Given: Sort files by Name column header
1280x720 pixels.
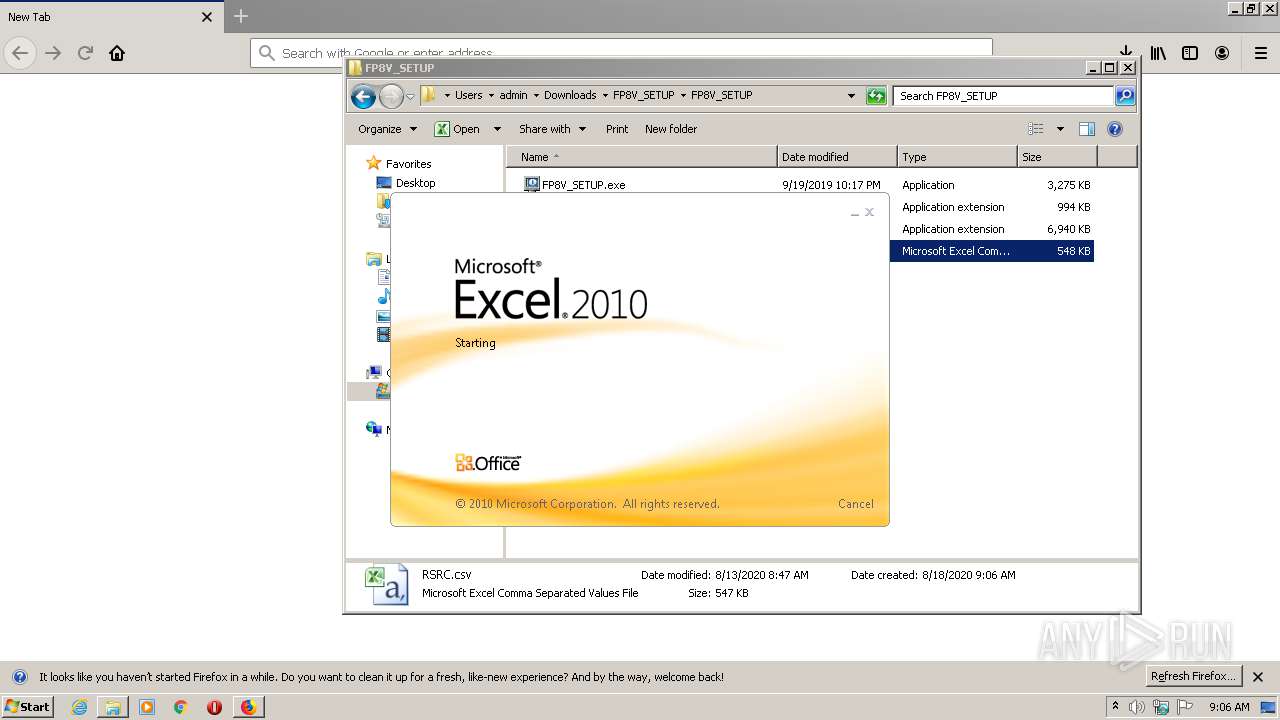Looking at the screenshot, I should click(x=642, y=157).
